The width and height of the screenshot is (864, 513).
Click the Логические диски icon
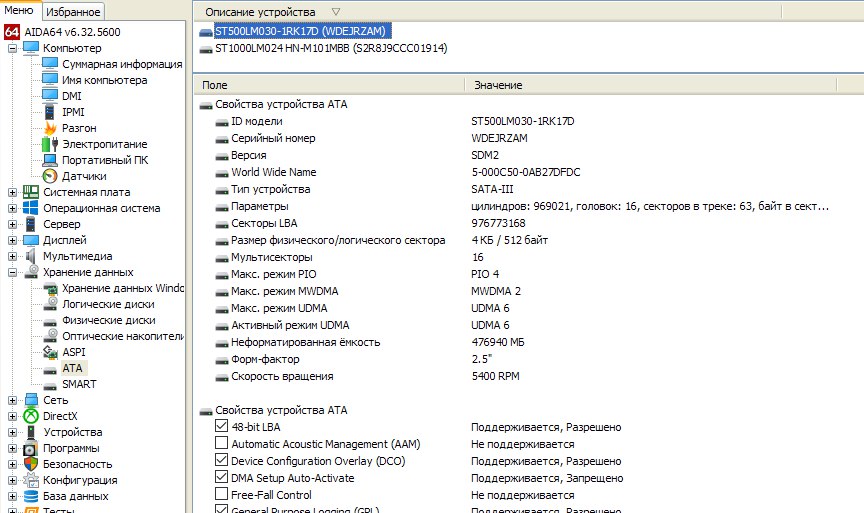point(51,304)
